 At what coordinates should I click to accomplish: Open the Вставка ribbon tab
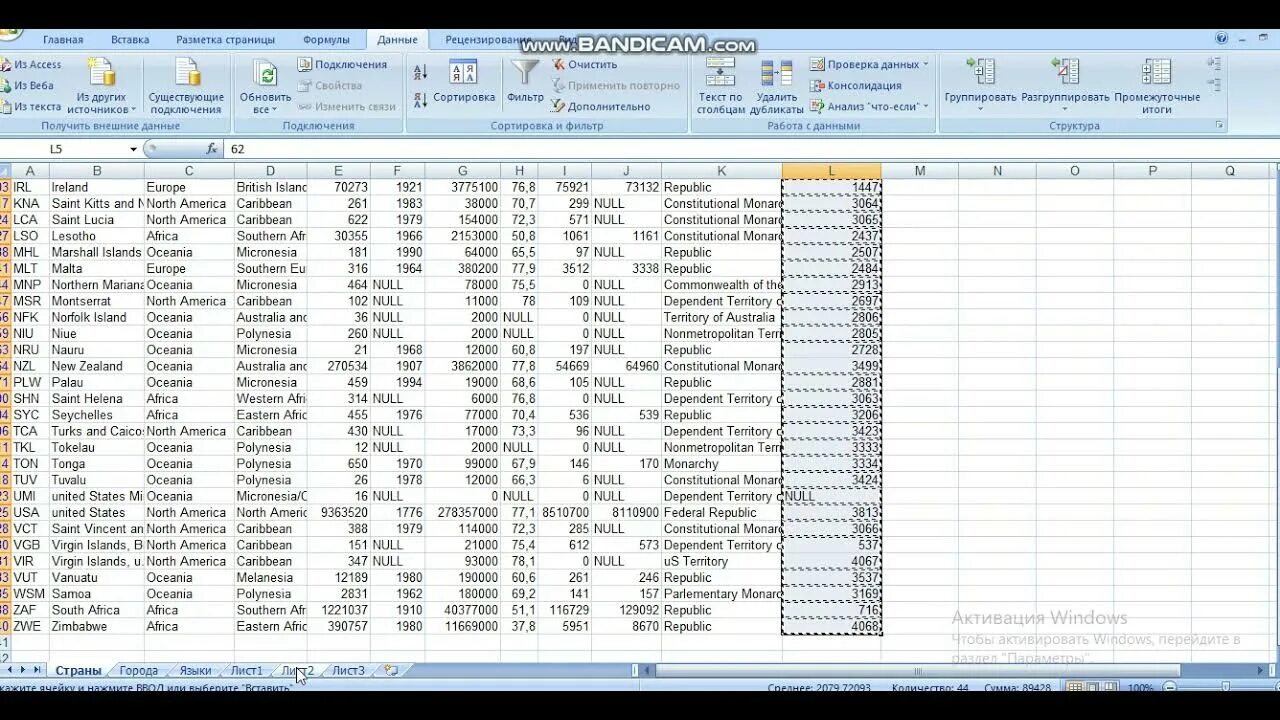tap(130, 40)
